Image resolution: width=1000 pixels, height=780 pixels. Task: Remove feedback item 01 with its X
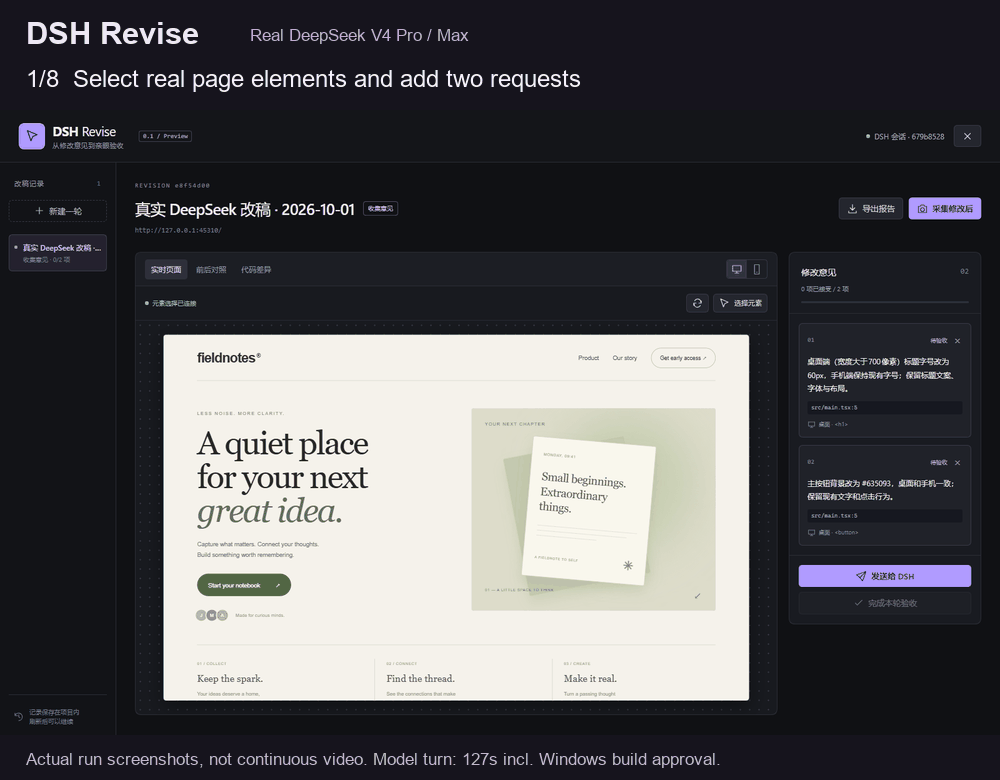coord(957,341)
